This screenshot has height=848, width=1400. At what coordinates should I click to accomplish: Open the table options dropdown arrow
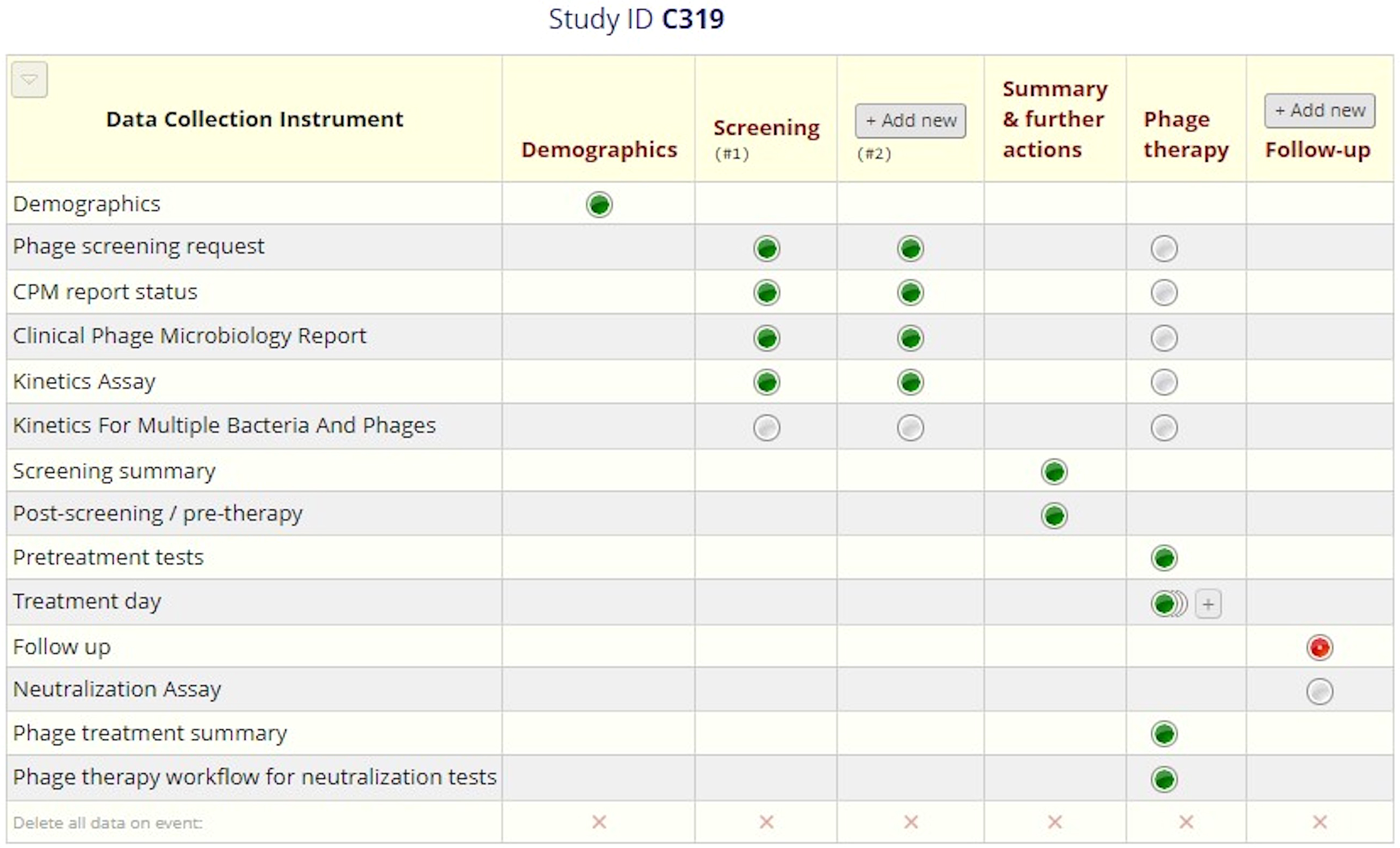click(29, 80)
